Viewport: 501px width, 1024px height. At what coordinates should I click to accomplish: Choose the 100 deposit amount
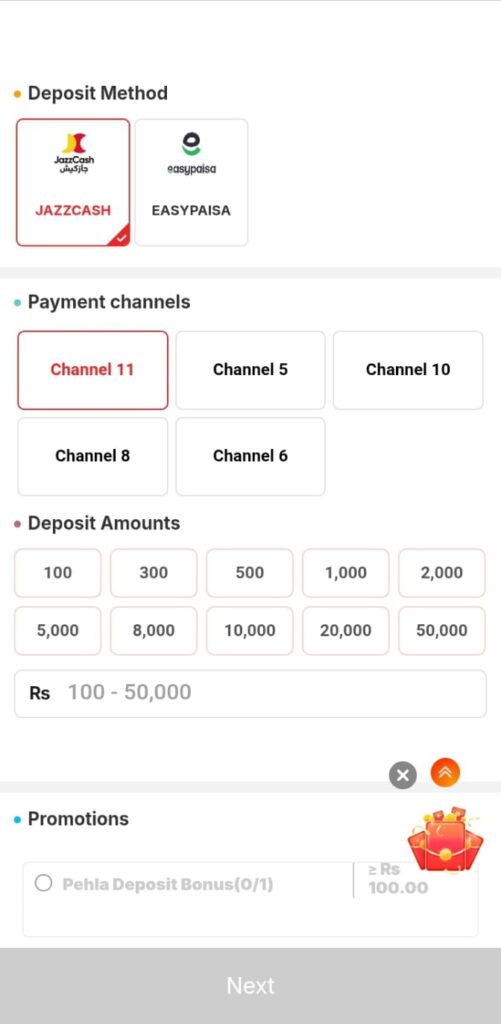point(57,573)
